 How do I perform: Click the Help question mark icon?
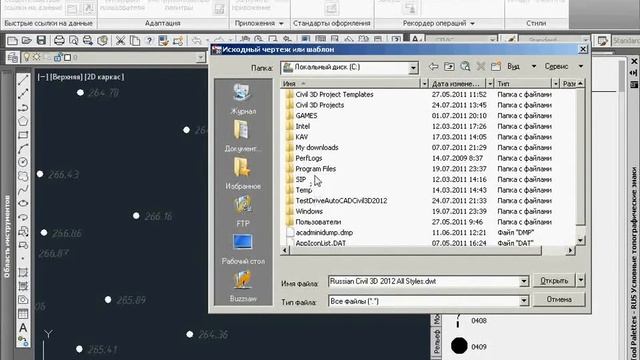pyautogui.click(x=149, y=40)
